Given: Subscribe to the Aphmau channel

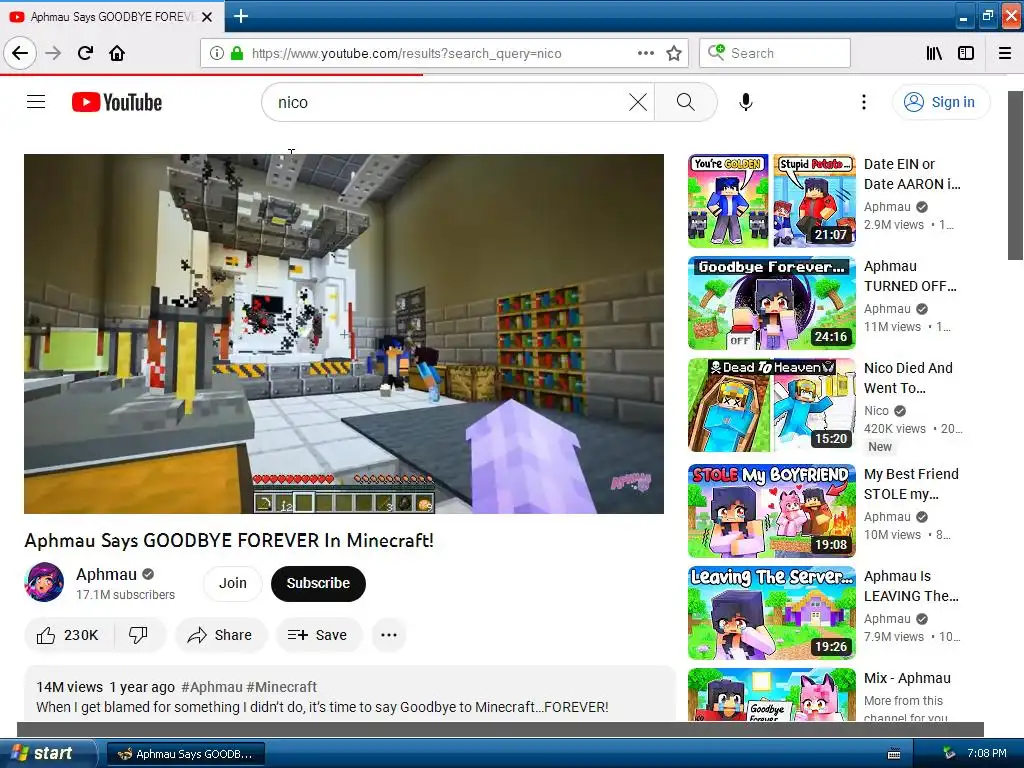Looking at the screenshot, I should pos(318,583).
